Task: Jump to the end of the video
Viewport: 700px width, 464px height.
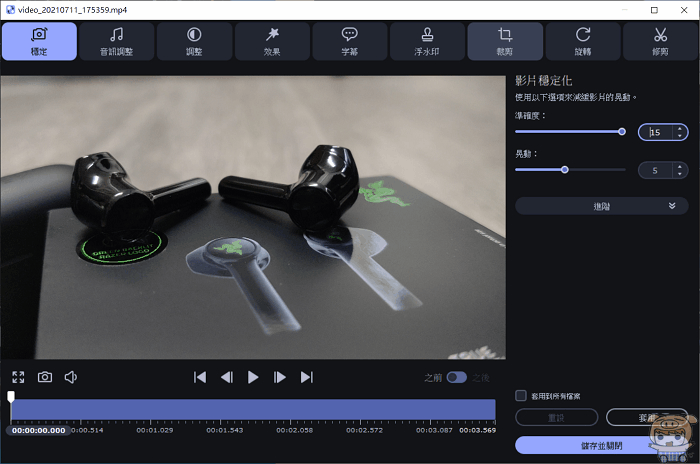Action: tap(306, 377)
